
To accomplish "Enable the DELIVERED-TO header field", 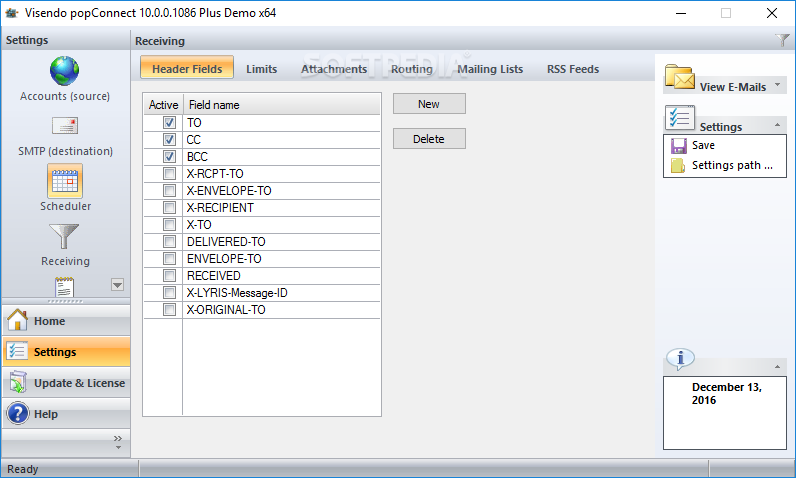I will pyautogui.click(x=169, y=242).
